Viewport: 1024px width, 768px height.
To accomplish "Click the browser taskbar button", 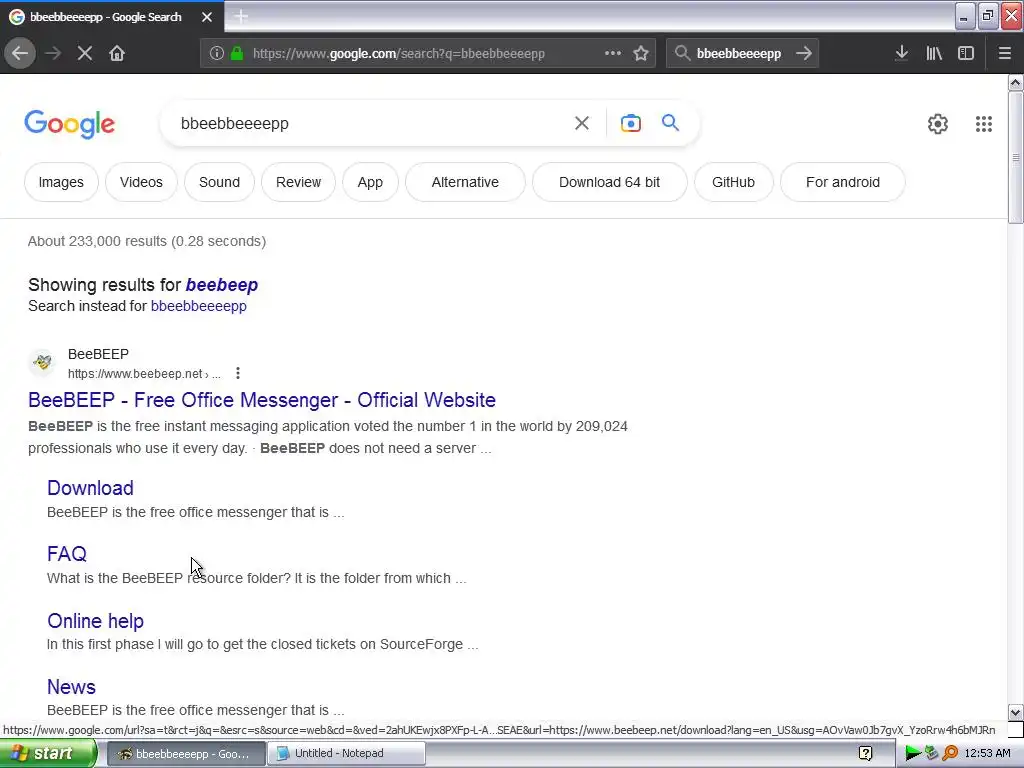I will tap(185, 753).
